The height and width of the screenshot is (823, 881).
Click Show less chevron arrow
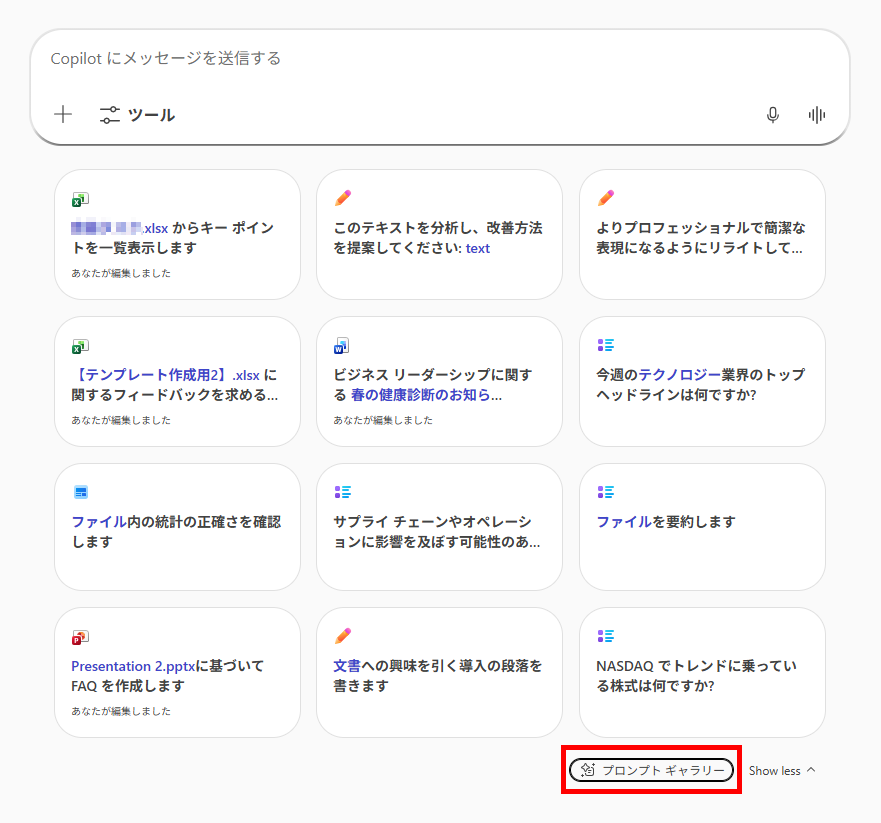tap(811, 770)
